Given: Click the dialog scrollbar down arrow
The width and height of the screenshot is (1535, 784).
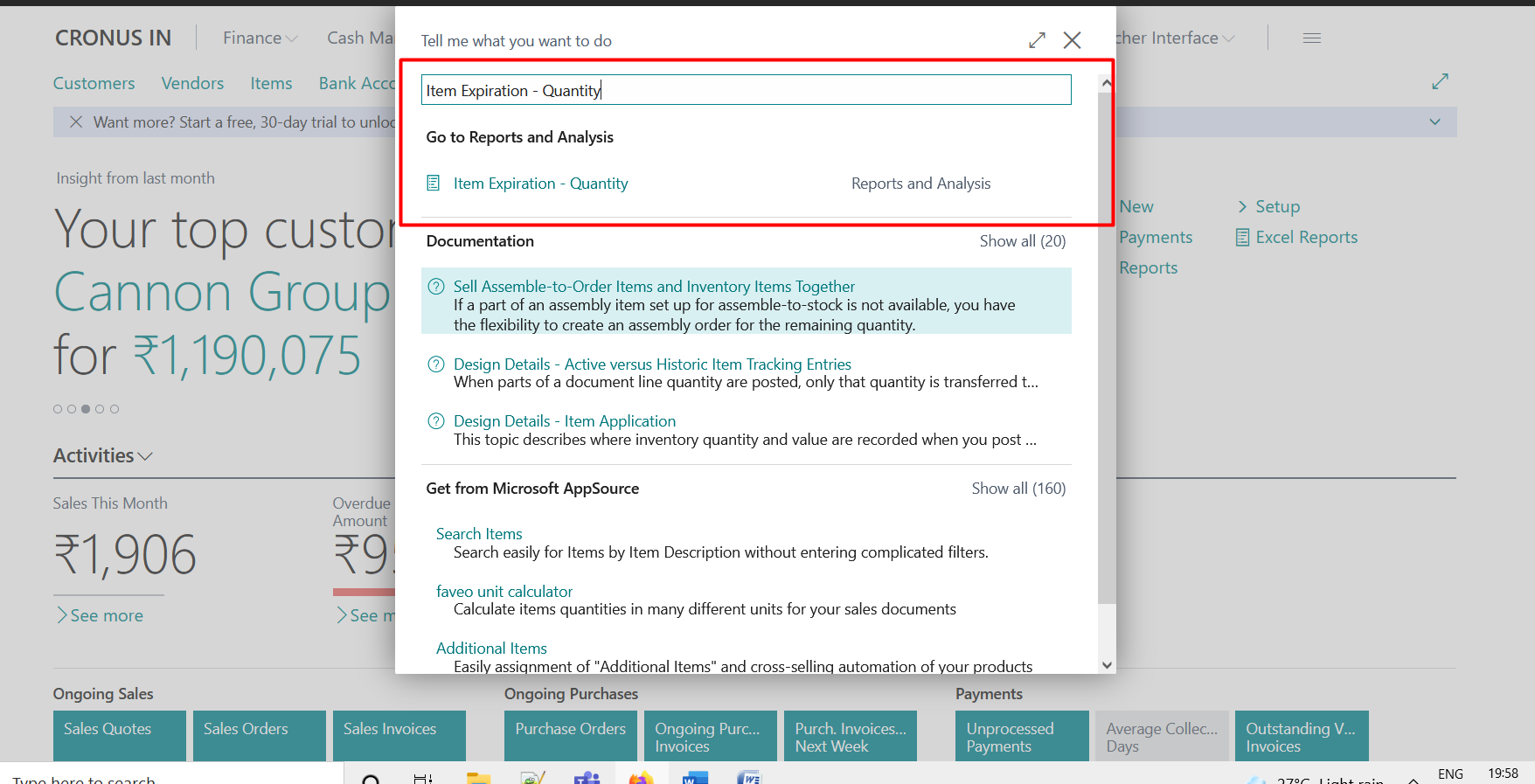Looking at the screenshot, I should tap(1107, 665).
